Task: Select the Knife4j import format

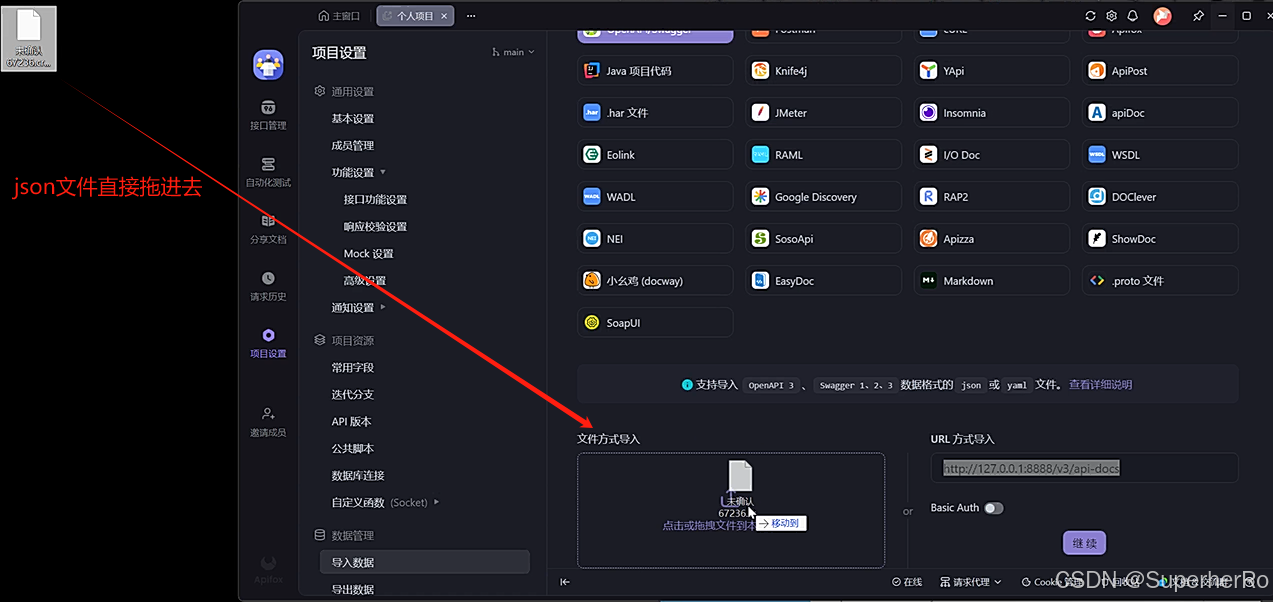Action: tap(823, 71)
